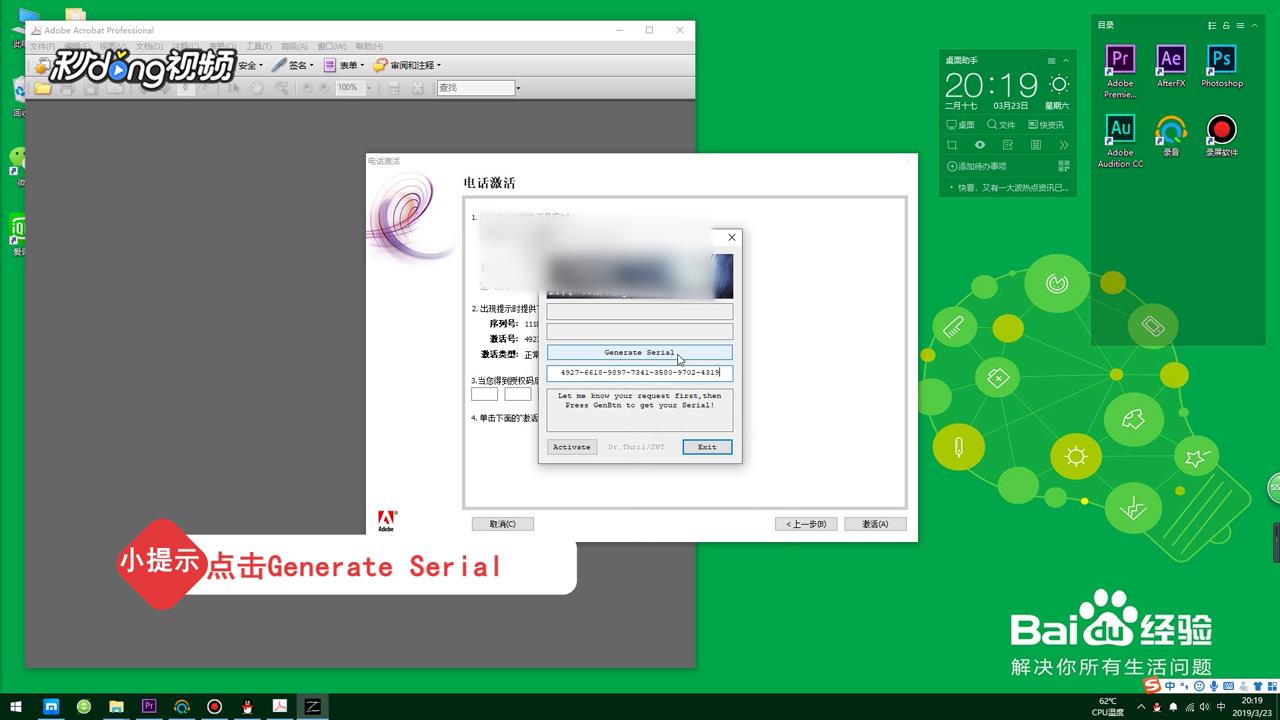Toggle the lock icon in 目录 panel
1280x720 pixels.
1226,26
